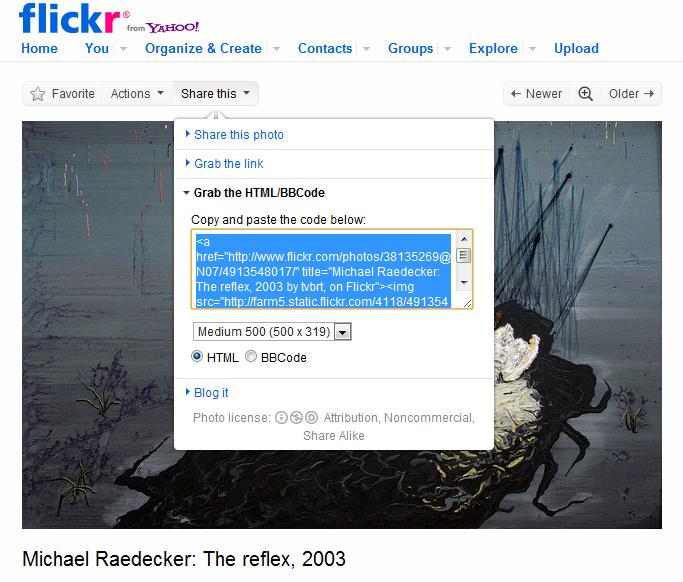The width and height of the screenshot is (683, 582).
Task: Click the Share Alike license icon
Action: [x=311, y=418]
